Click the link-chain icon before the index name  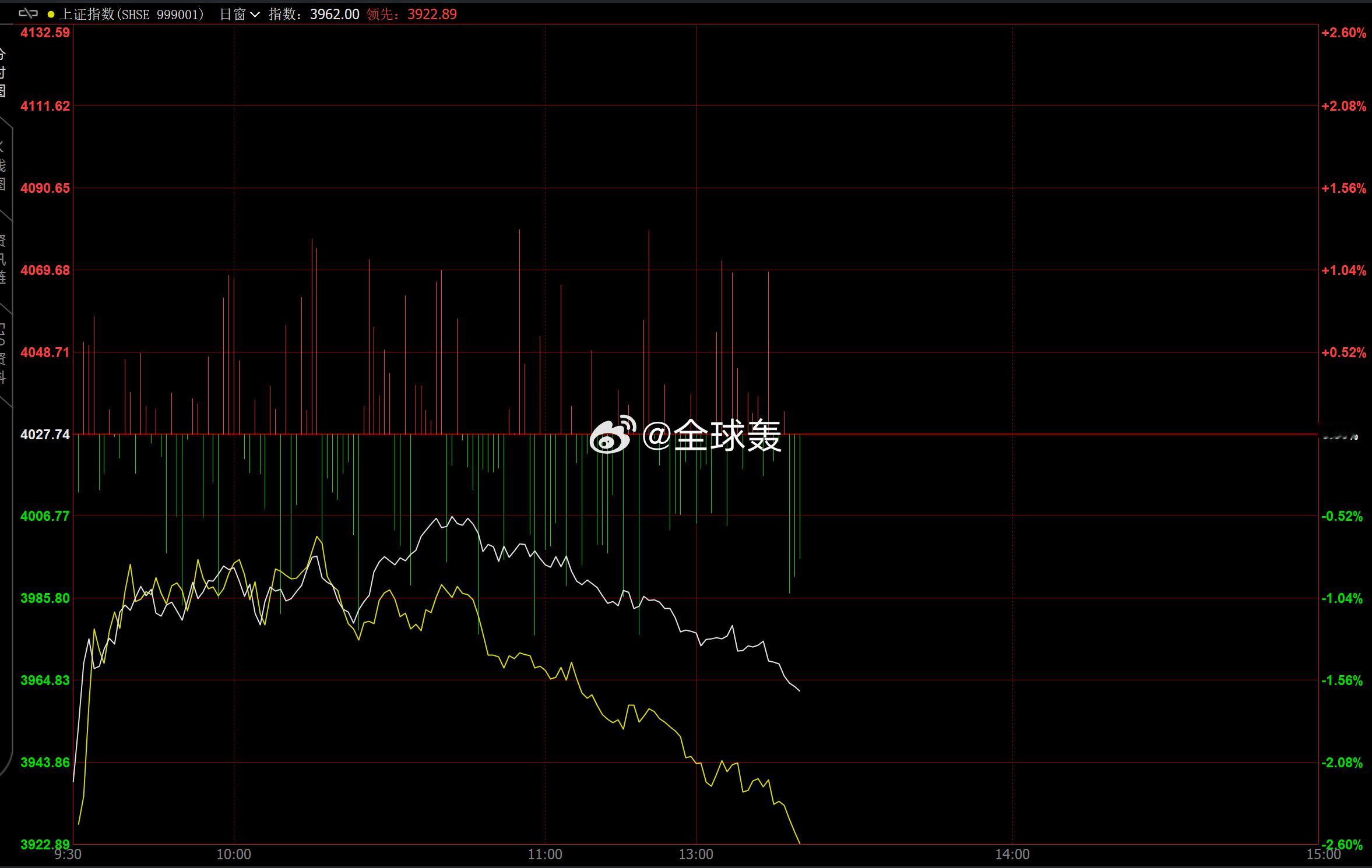28,13
